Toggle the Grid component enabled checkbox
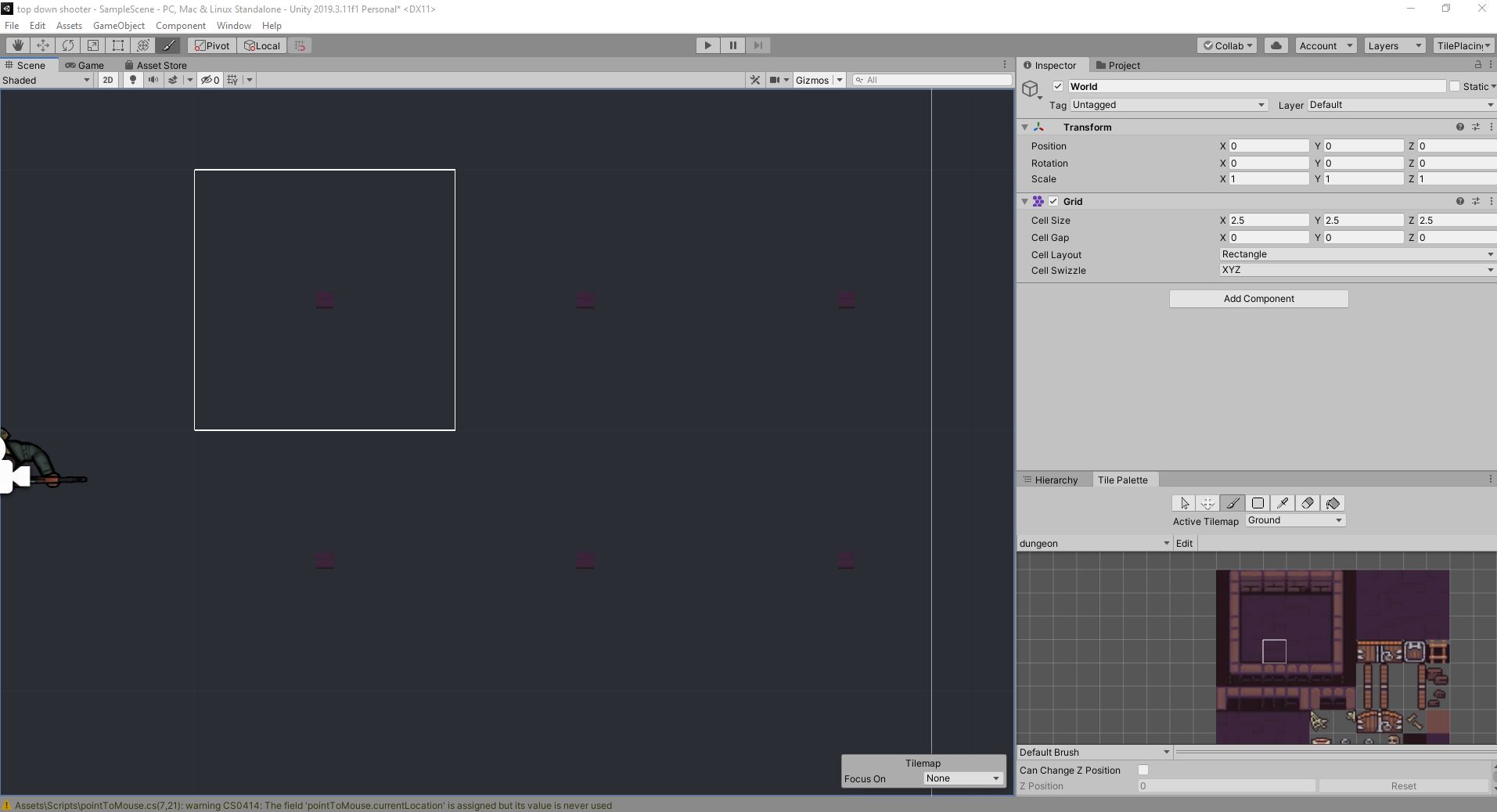Viewport: 1497px width, 812px height. tap(1054, 201)
